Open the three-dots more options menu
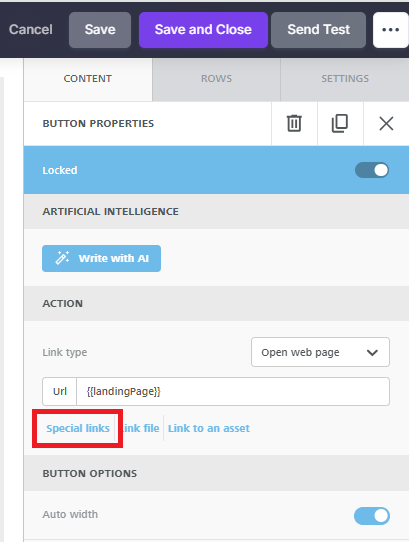 pyautogui.click(x=391, y=30)
